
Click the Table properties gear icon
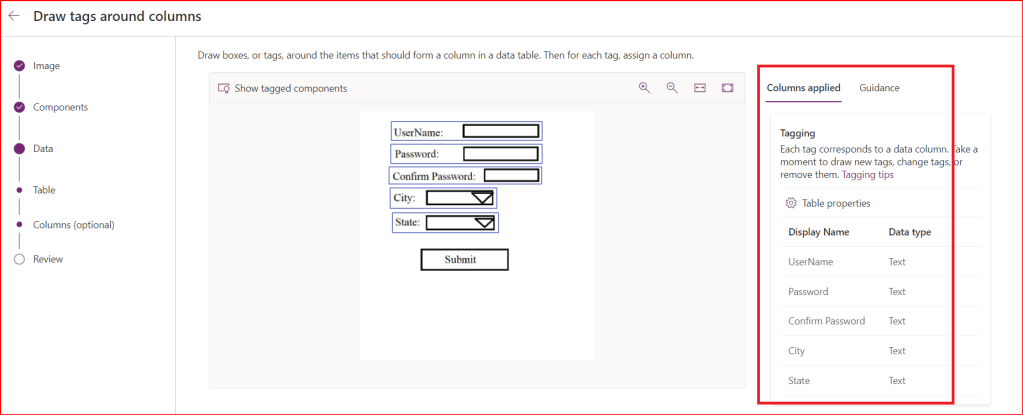coord(791,203)
